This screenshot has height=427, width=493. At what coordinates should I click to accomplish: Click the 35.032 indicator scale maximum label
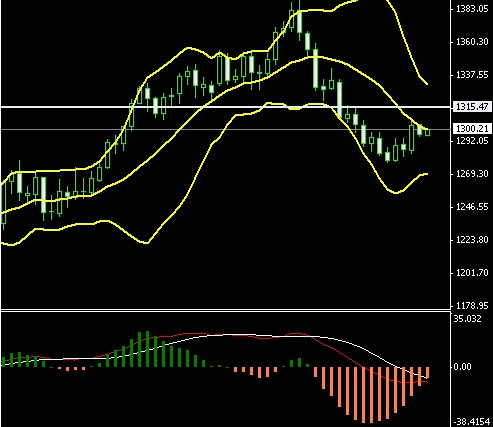pyautogui.click(x=467, y=319)
